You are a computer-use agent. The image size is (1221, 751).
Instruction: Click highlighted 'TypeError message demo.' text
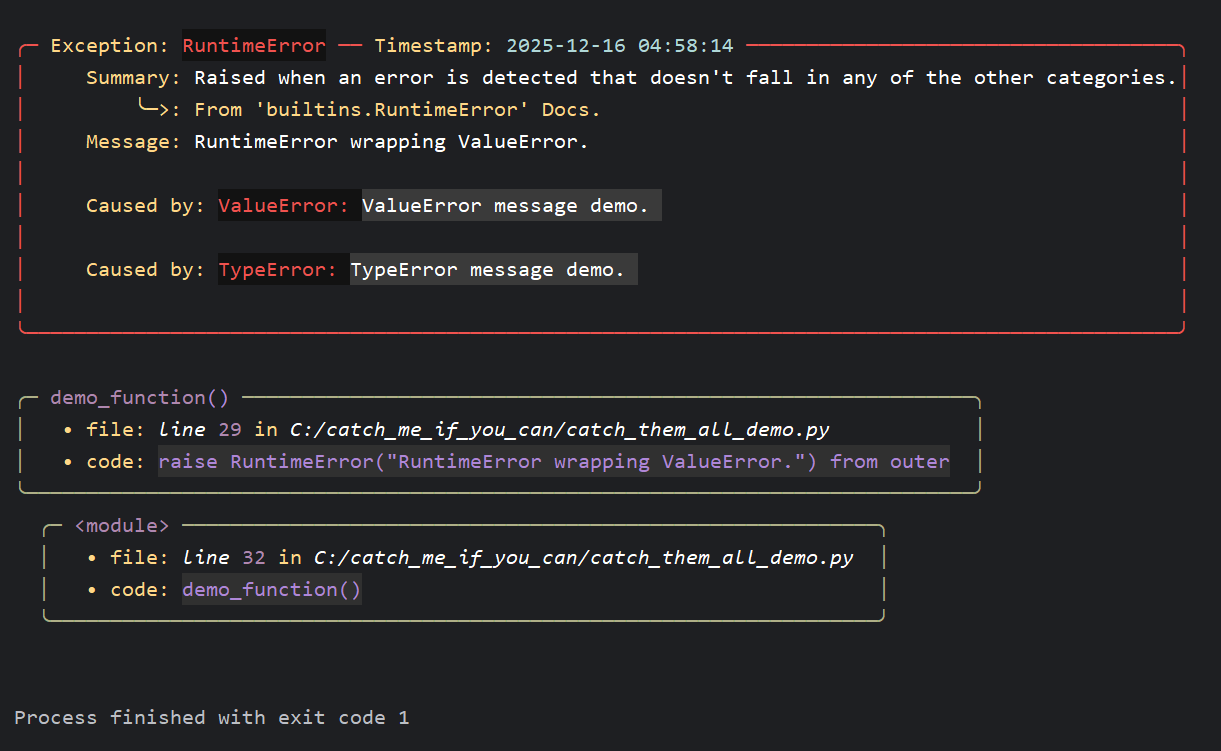pyautogui.click(x=487, y=270)
